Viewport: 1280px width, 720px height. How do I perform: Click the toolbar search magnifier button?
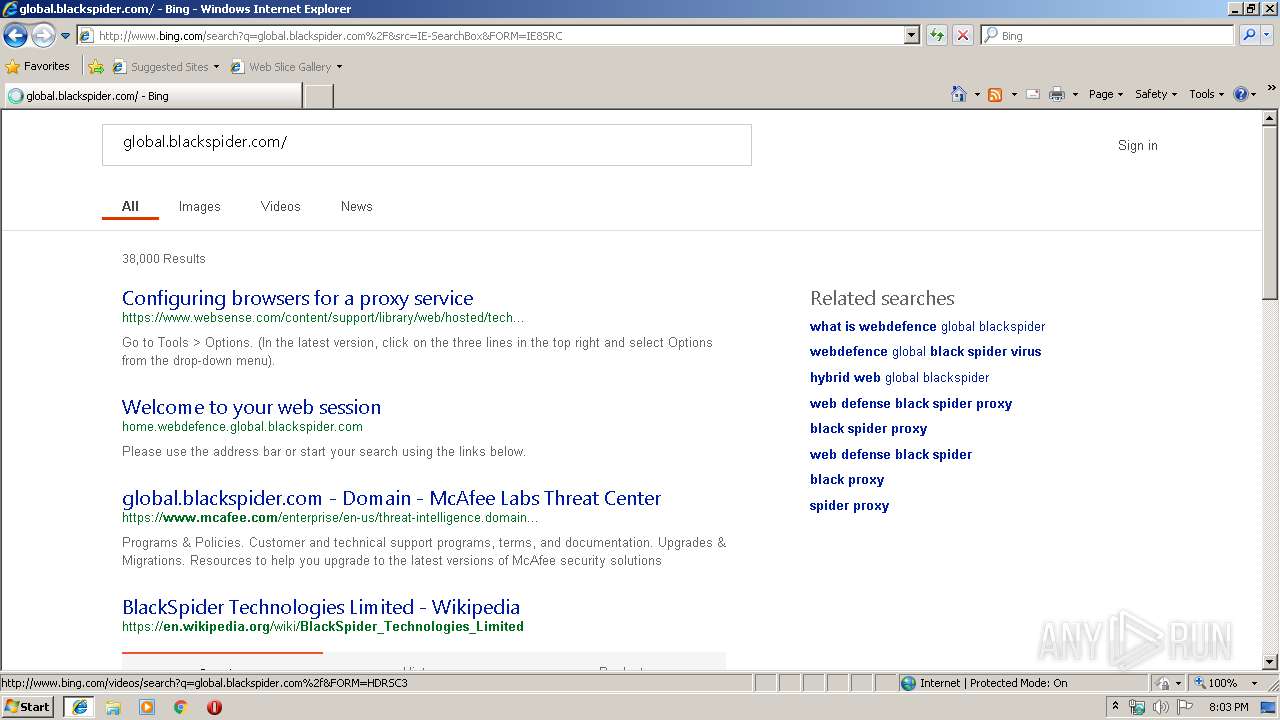[1248, 36]
